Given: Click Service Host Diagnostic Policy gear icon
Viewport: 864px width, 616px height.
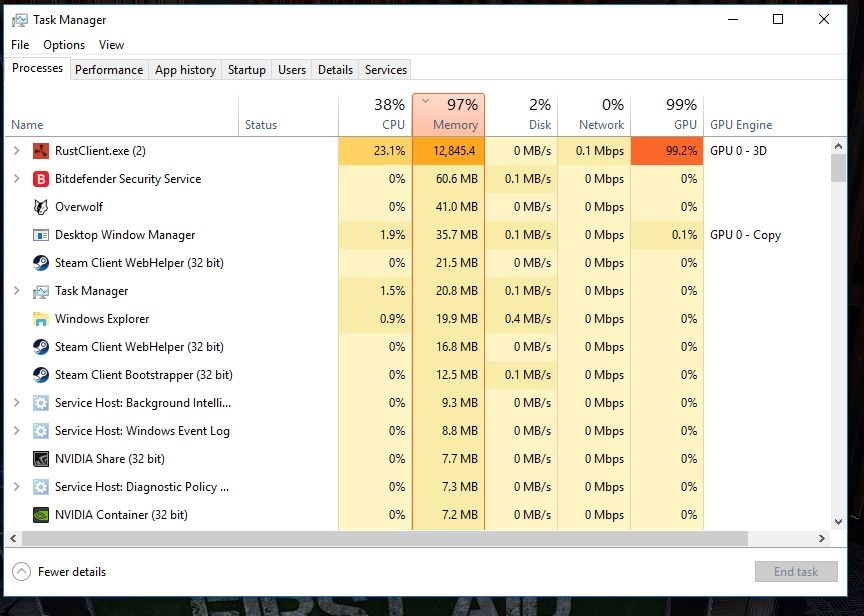Looking at the screenshot, I should coord(41,487).
